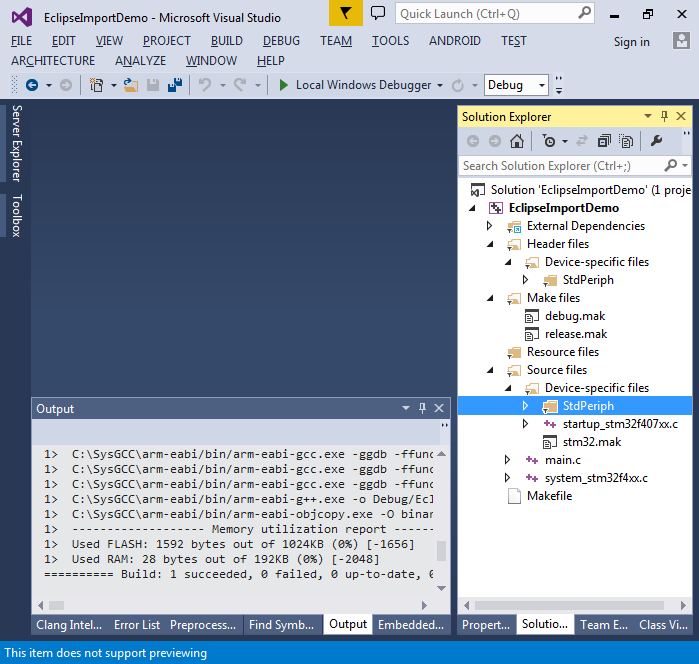Open the DEBUG menu
The image size is (699, 664).
click(x=281, y=41)
